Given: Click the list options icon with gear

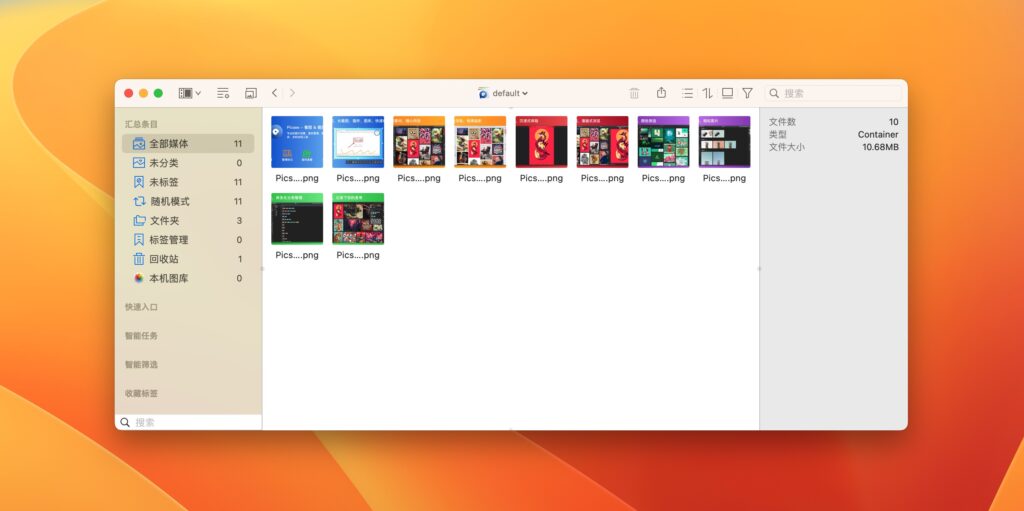Looking at the screenshot, I should [223, 93].
